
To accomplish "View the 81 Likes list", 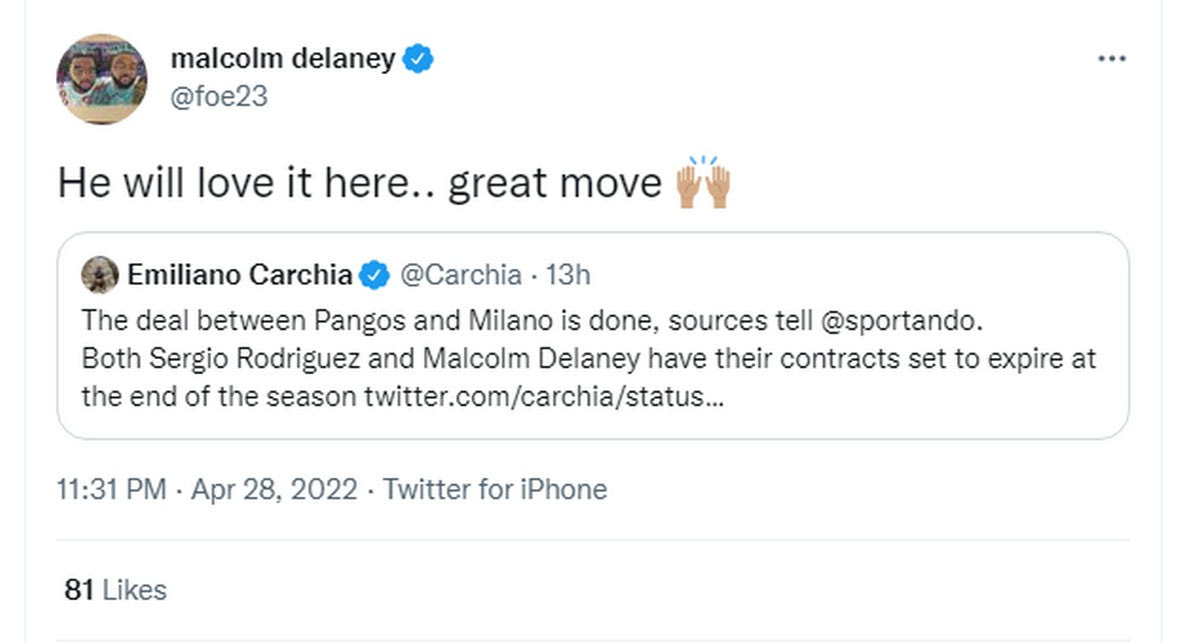I will (x=115, y=590).
